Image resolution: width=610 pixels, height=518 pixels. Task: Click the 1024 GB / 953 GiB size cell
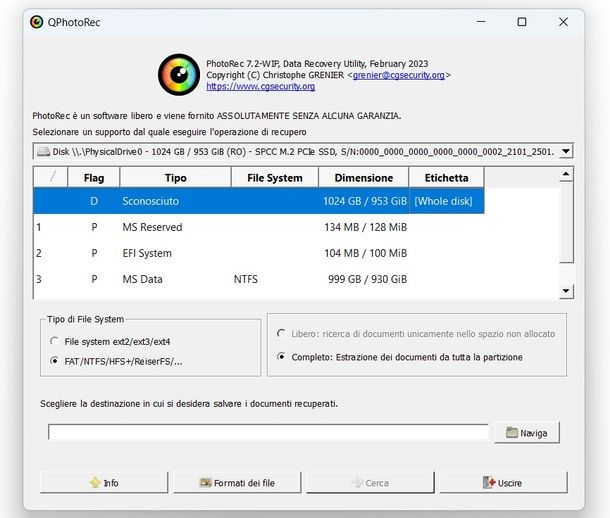[x=365, y=201]
